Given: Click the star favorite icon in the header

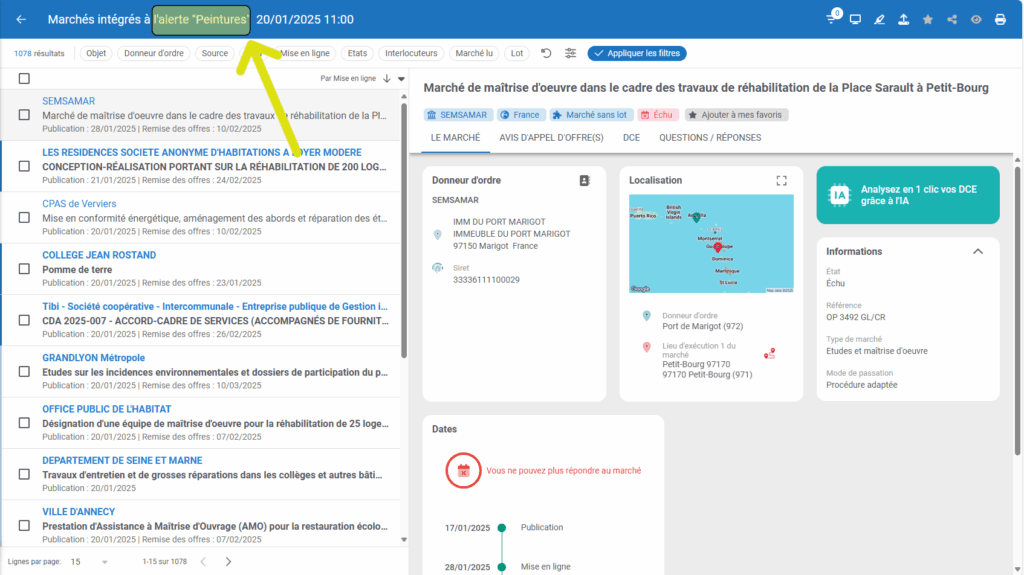Looking at the screenshot, I should click(927, 20).
